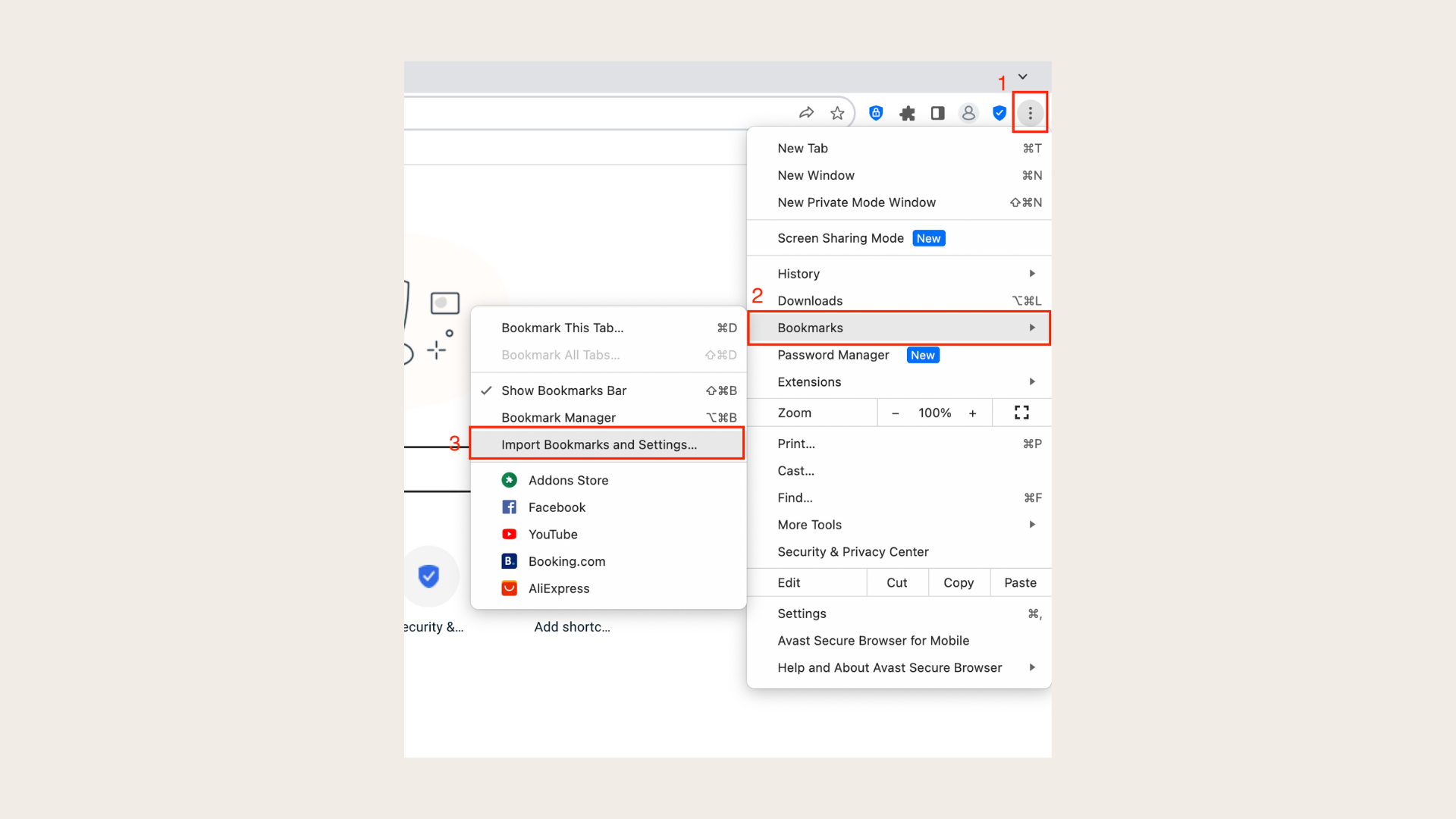
Task: Click the Paste button in Edit row
Action: 1020,582
